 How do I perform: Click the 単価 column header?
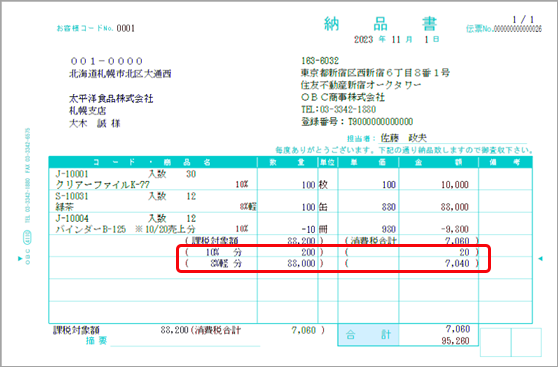point(368,162)
